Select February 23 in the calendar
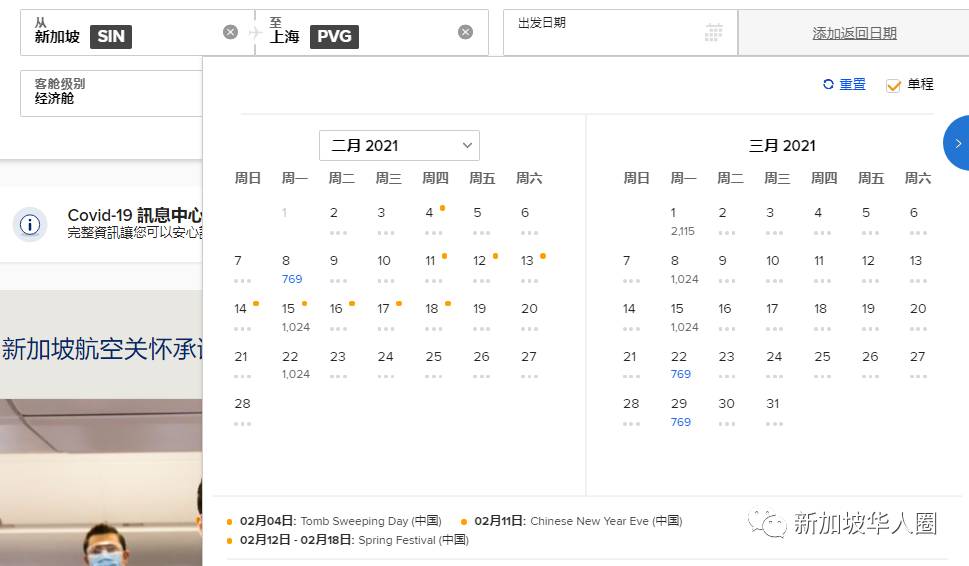 click(337, 364)
